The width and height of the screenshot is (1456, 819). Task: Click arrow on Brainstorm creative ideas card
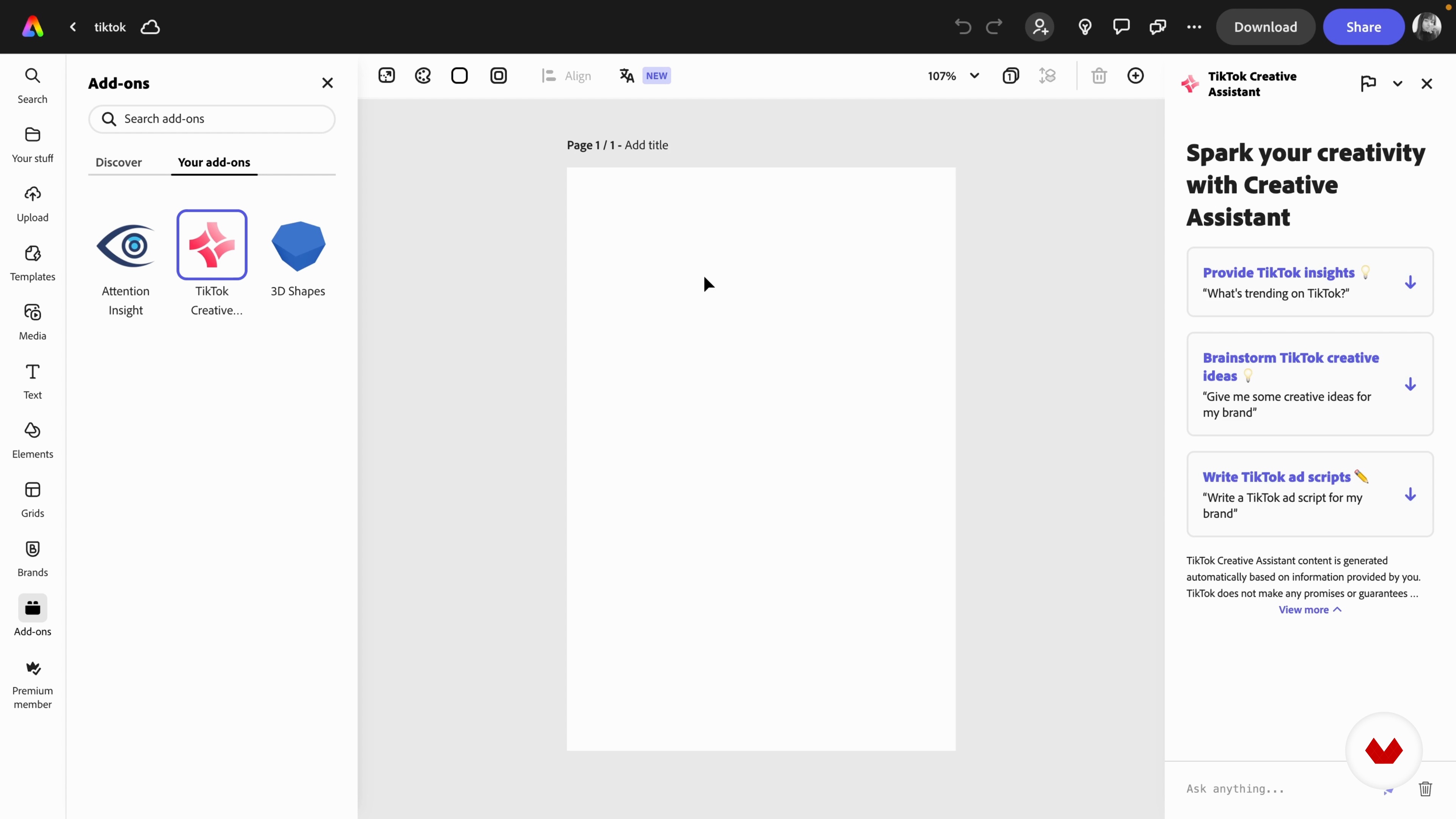coord(1410,384)
